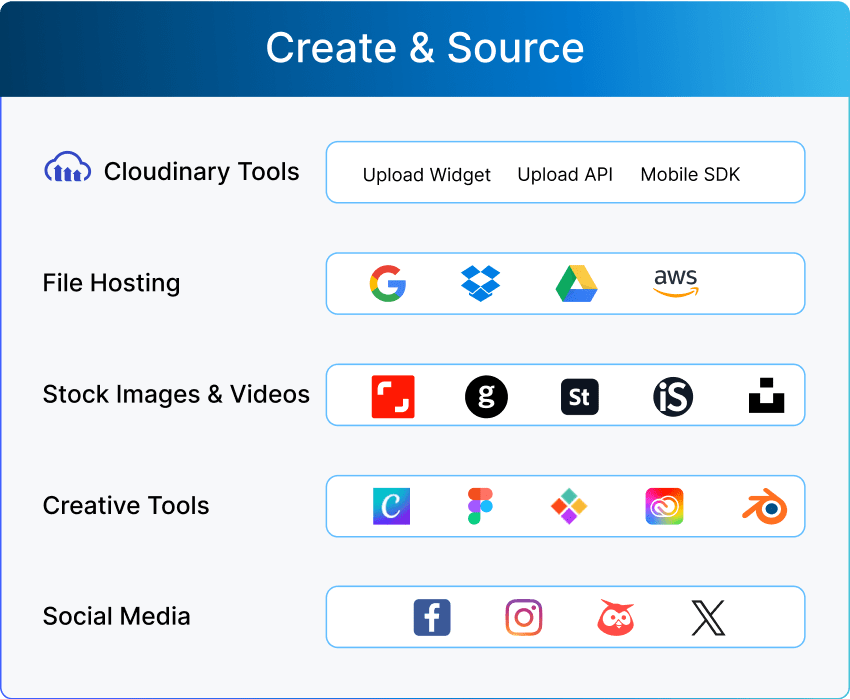Open the Canva icon
850x699 pixels.
pos(391,506)
